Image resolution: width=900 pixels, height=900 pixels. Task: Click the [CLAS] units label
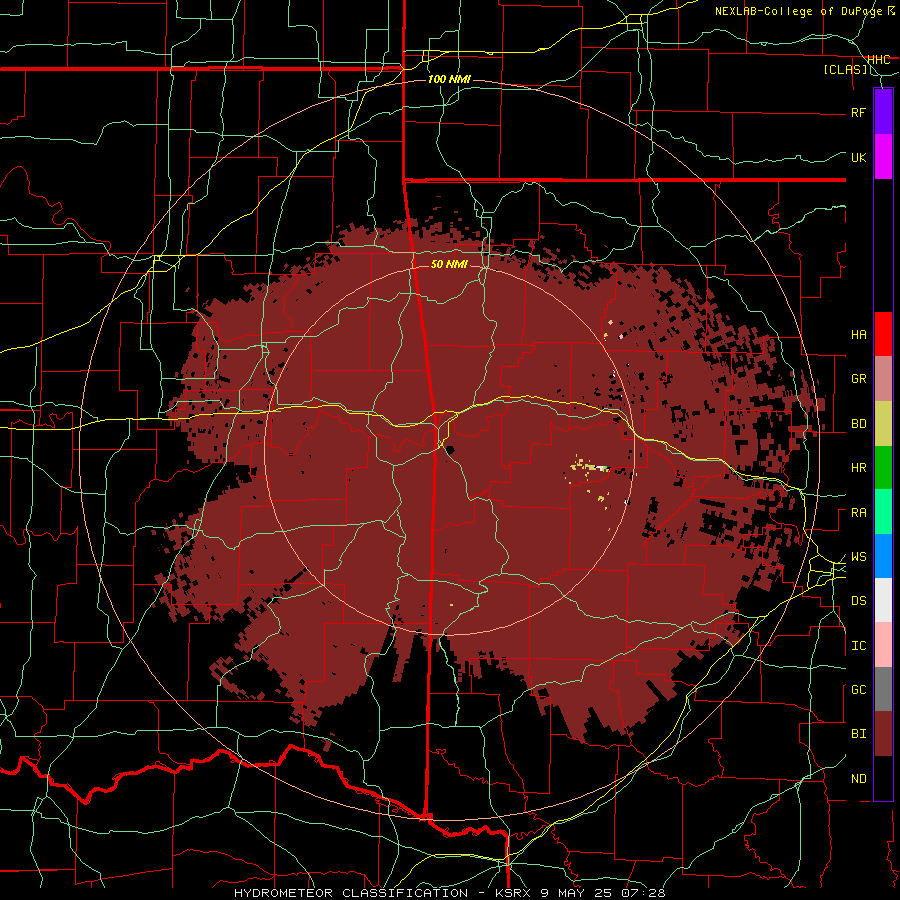pyautogui.click(x=846, y=70)
